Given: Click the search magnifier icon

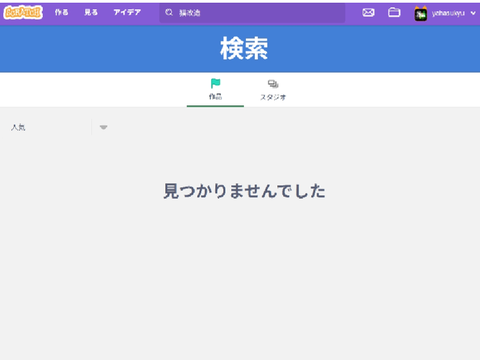Looking at the screenshot, I should click(x=169, y=13).
